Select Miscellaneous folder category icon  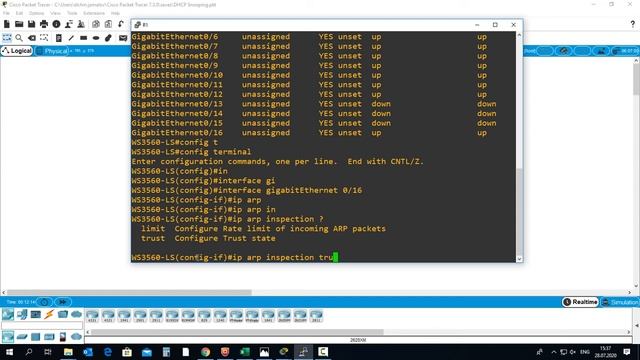pos(63,314)
